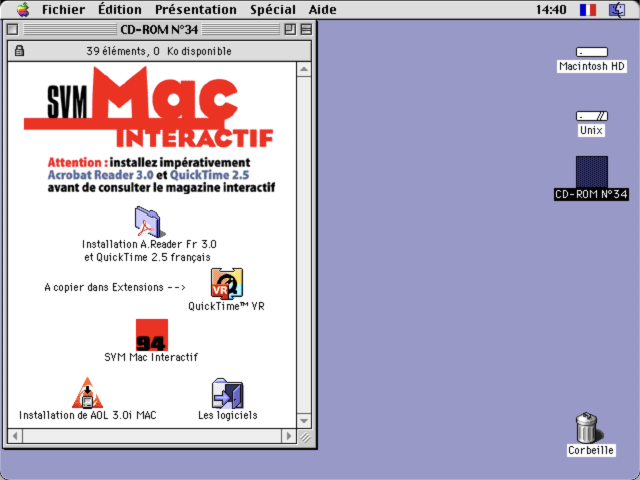The height and width of the screenshot is (480, 640).
Task: Select the Installation A.Reader folder icon
Action: coord(149,222)
